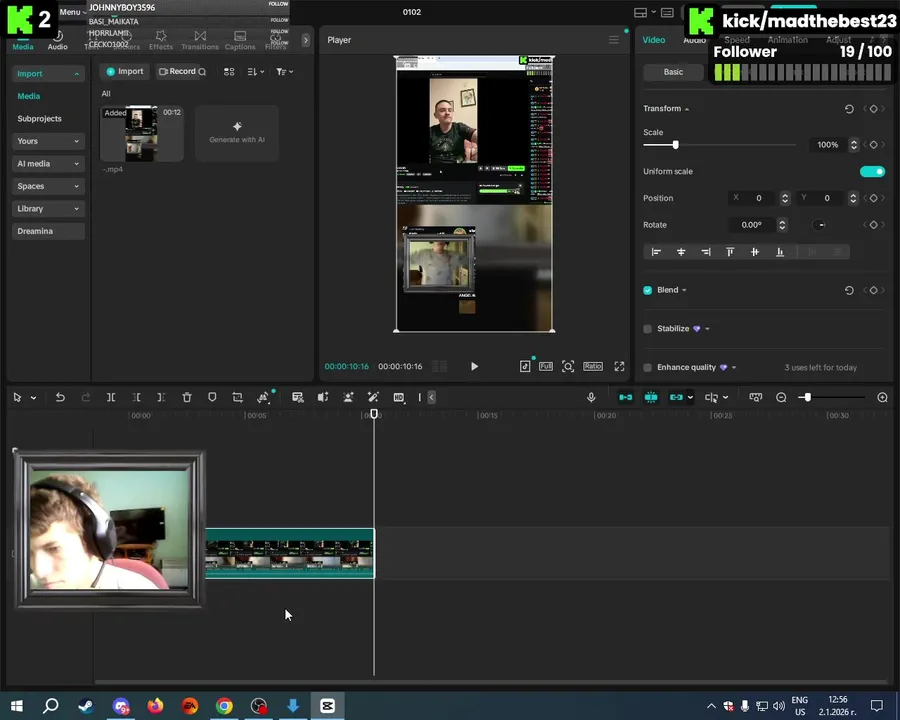Image resolution: width=900 pixels, height=720 pixels.
Task: Expand the Library dropdown
Action: 48,208
